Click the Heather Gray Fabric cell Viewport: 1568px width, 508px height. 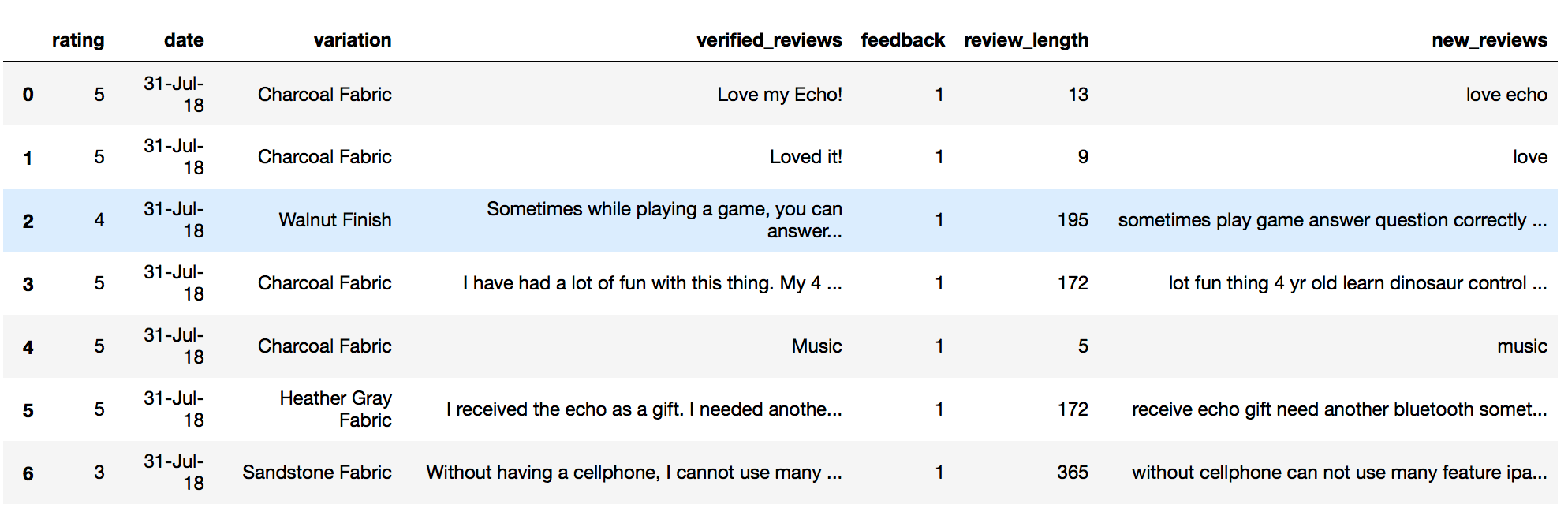click(x=336, y=409)
